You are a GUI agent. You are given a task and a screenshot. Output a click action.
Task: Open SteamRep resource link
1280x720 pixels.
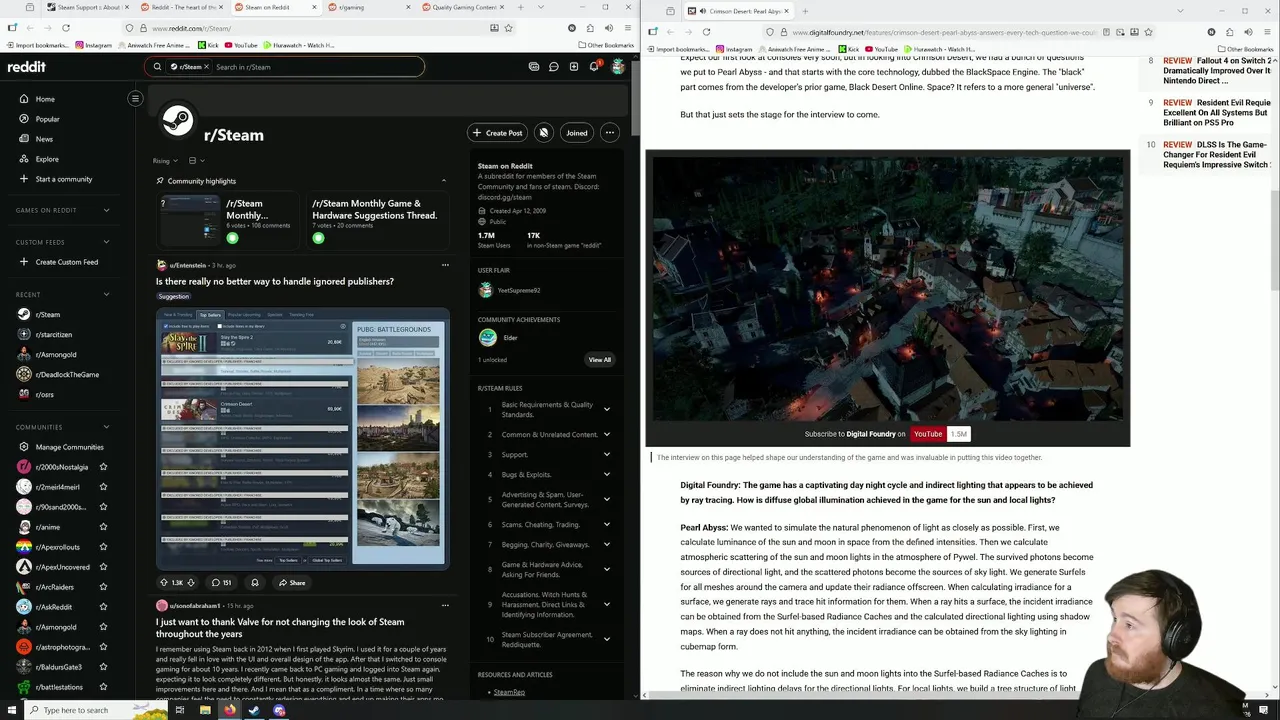[509, 692]
